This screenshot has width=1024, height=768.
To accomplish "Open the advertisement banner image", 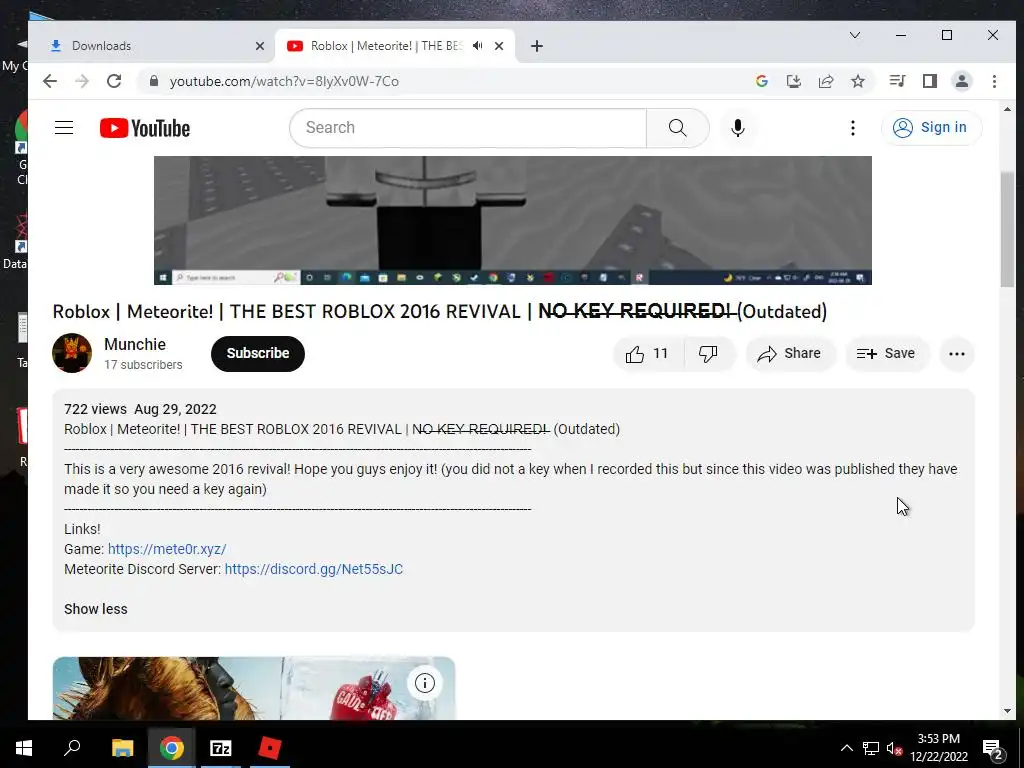I will 253,688.
